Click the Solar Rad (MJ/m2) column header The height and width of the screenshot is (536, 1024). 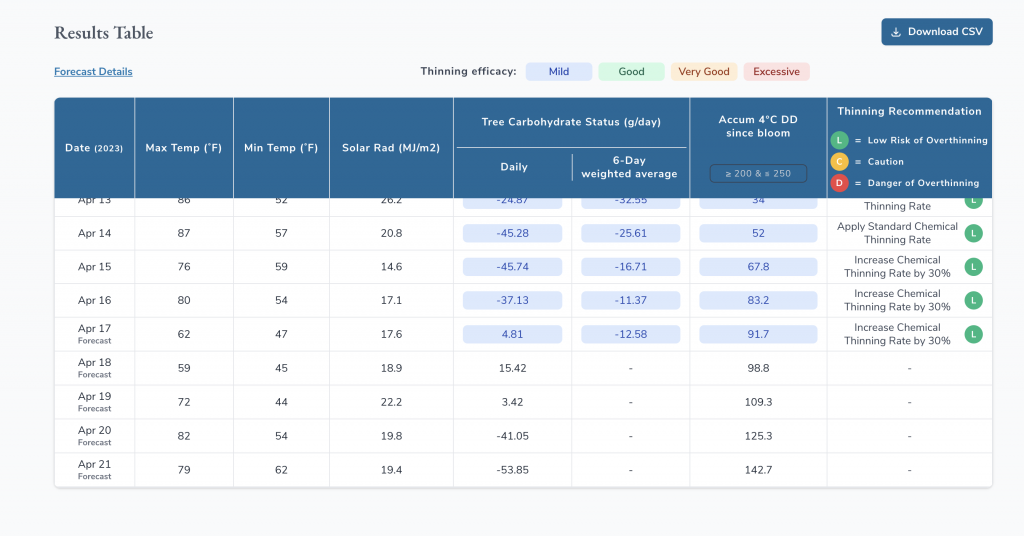click(x=391, y=148)
